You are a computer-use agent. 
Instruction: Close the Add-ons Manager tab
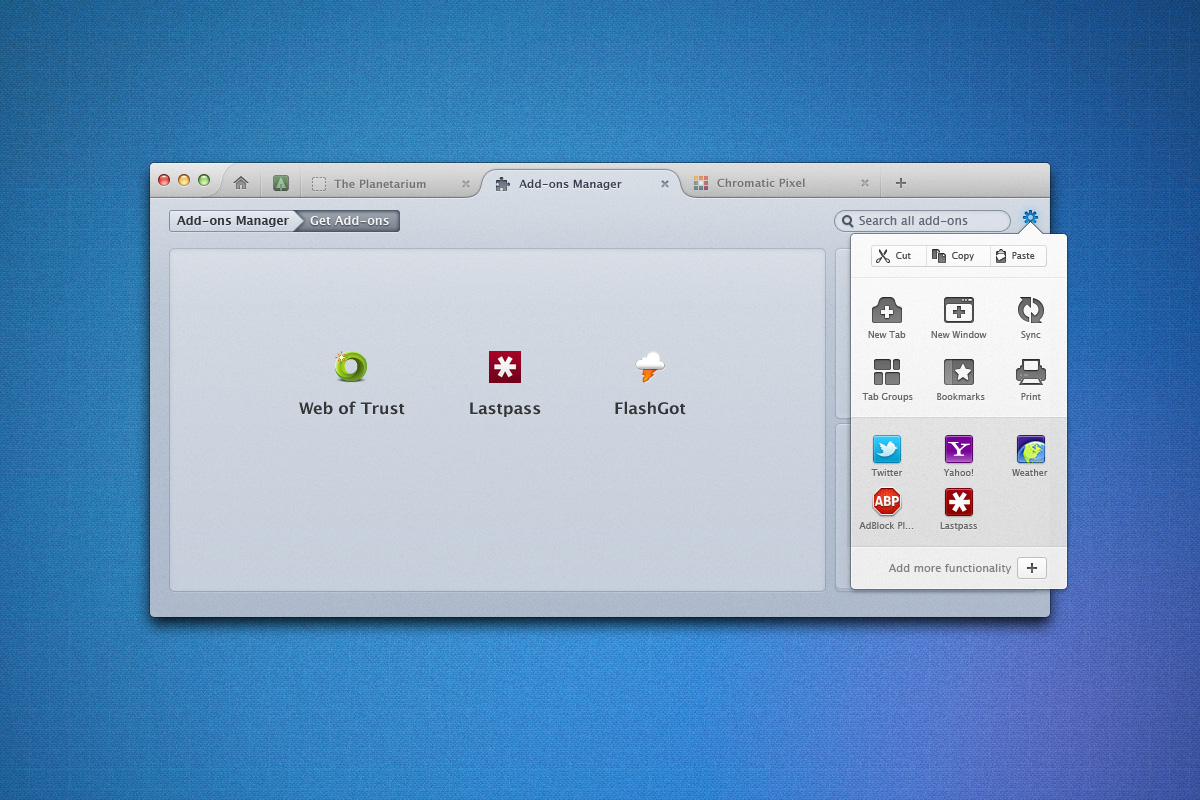tap(665, 184)
